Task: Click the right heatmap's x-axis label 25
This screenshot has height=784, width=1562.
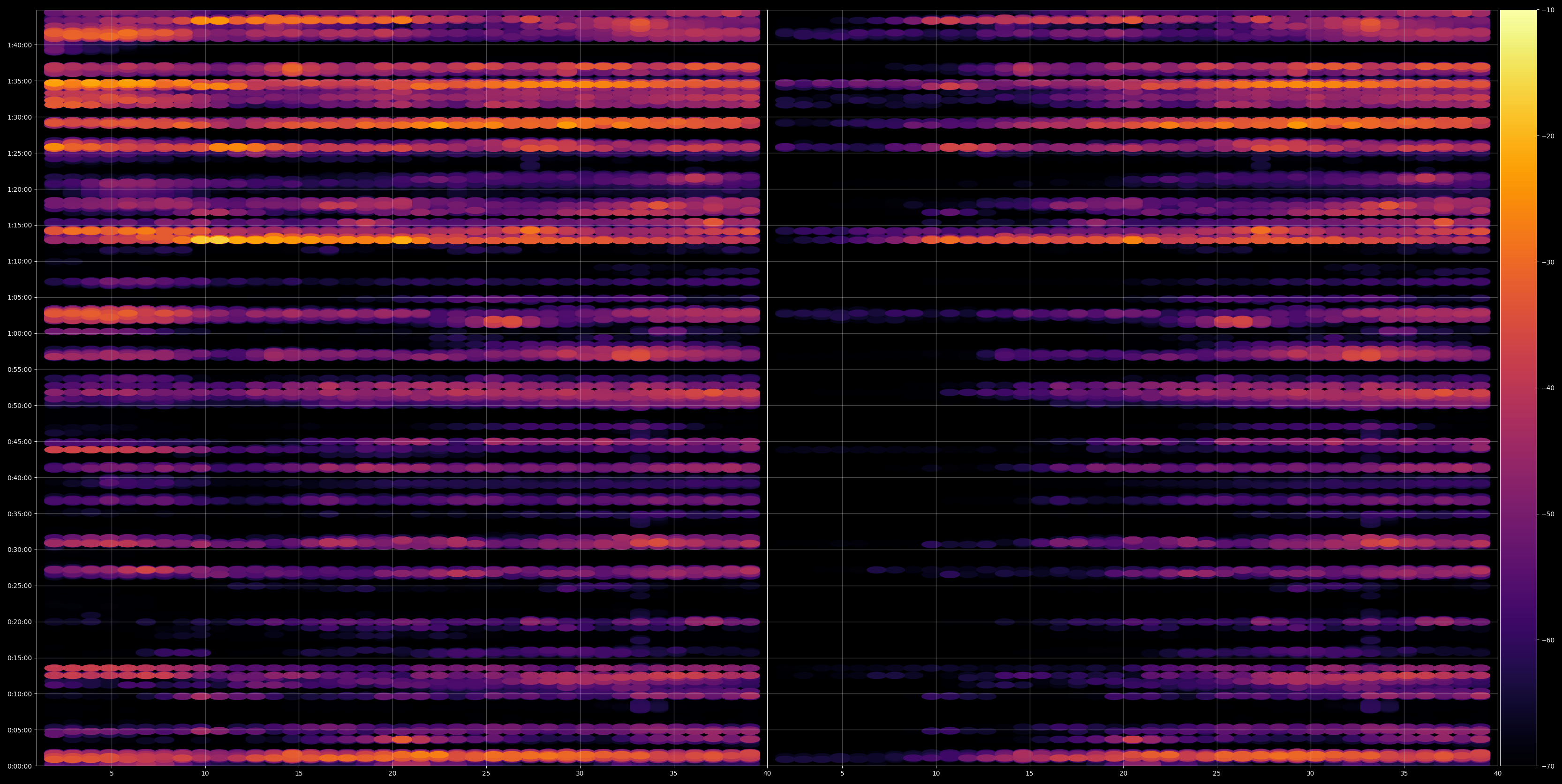Action: pyautogui.click(x=1217, y=774)
